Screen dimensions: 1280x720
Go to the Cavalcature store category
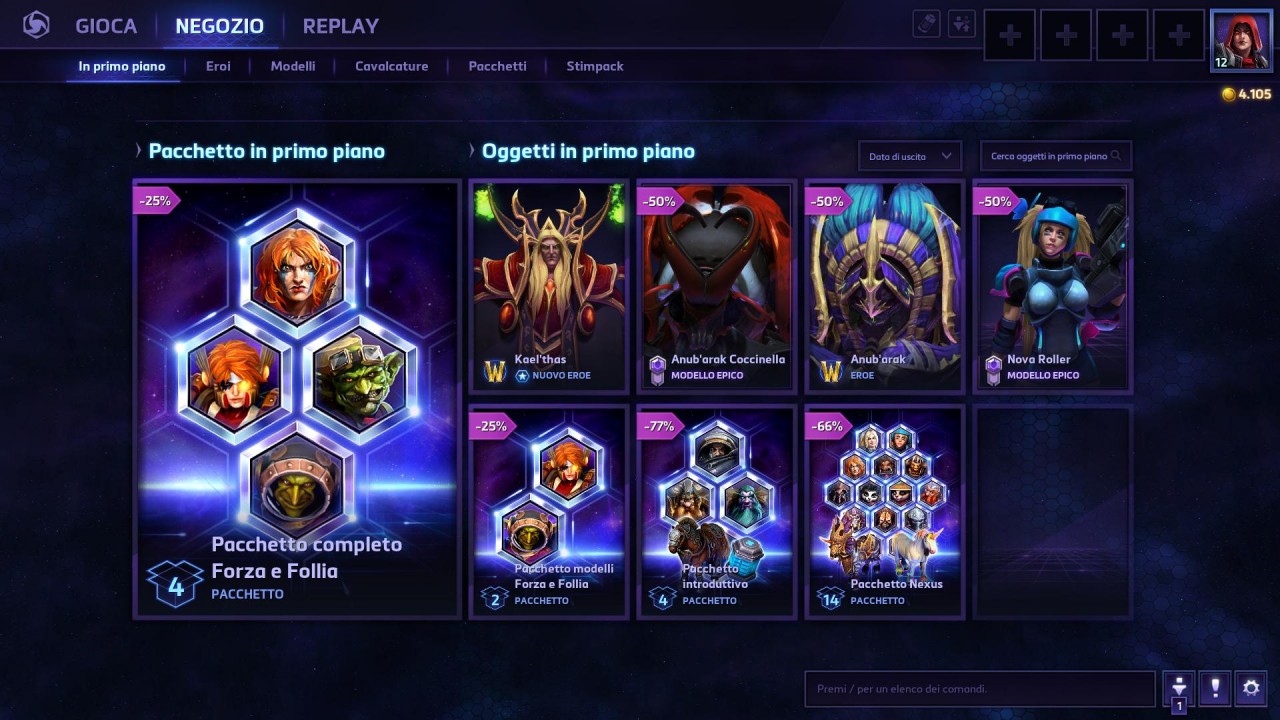[392, 66]
